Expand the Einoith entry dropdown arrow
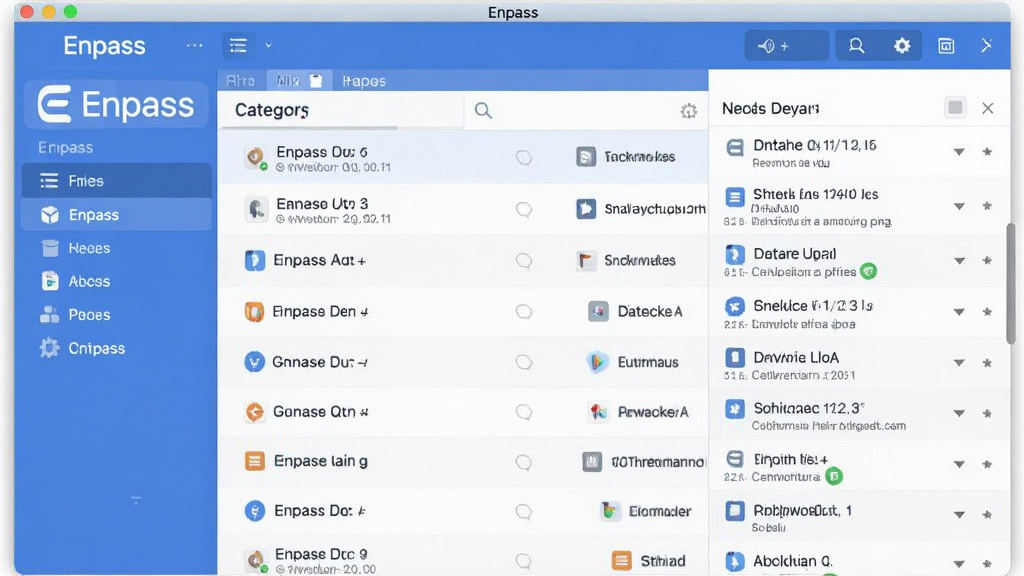This screenshot has width=1024, height=576. 959,464
